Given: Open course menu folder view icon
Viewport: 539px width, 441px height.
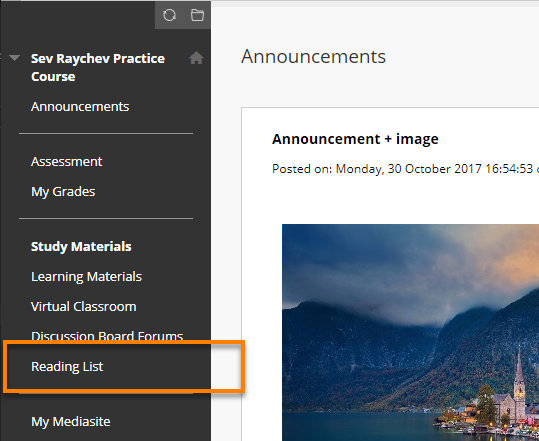Looking at the screenshot, I should point(197,15).
